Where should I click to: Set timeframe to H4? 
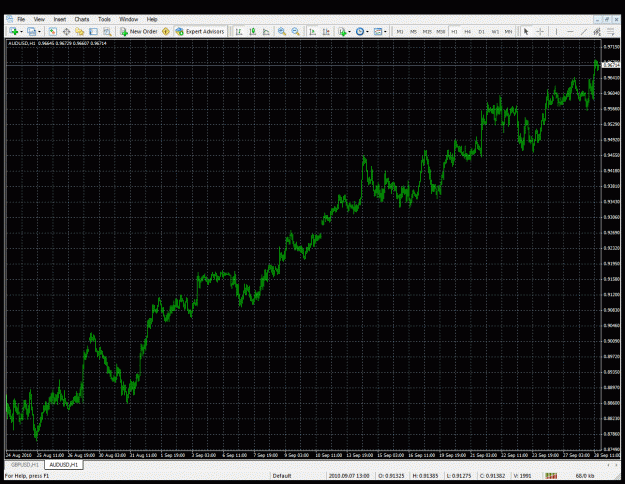(468, 31)
